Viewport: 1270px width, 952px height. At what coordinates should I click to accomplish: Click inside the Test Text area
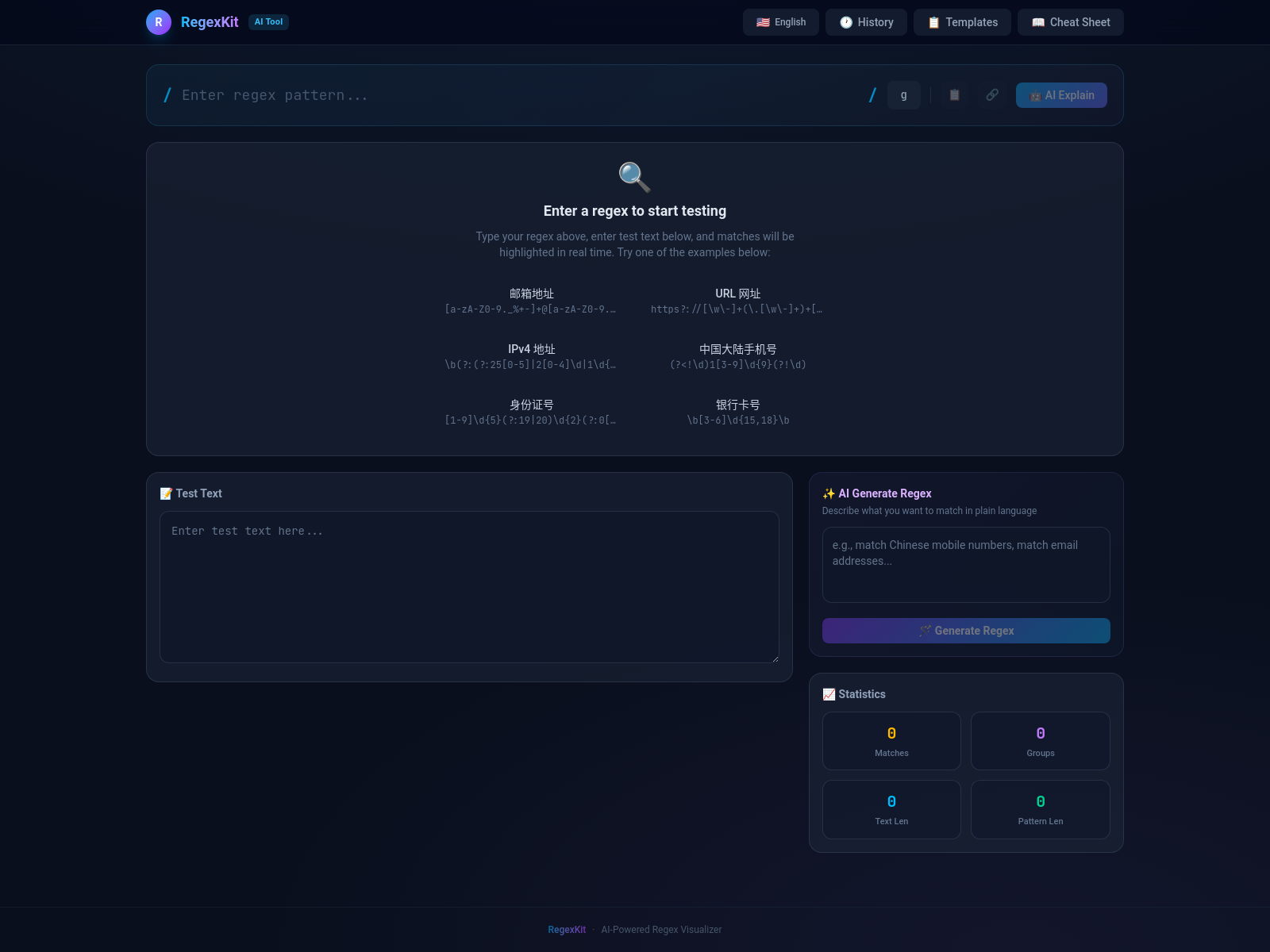(x=469, y=587)
